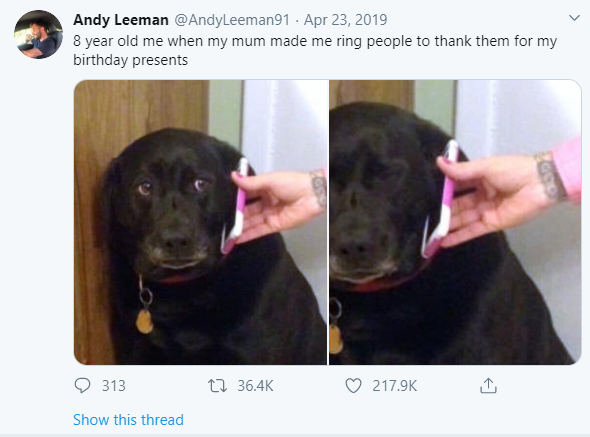Visit the @AndyLeeman91 handle link
590x437 pixels.
coord(232,20)
